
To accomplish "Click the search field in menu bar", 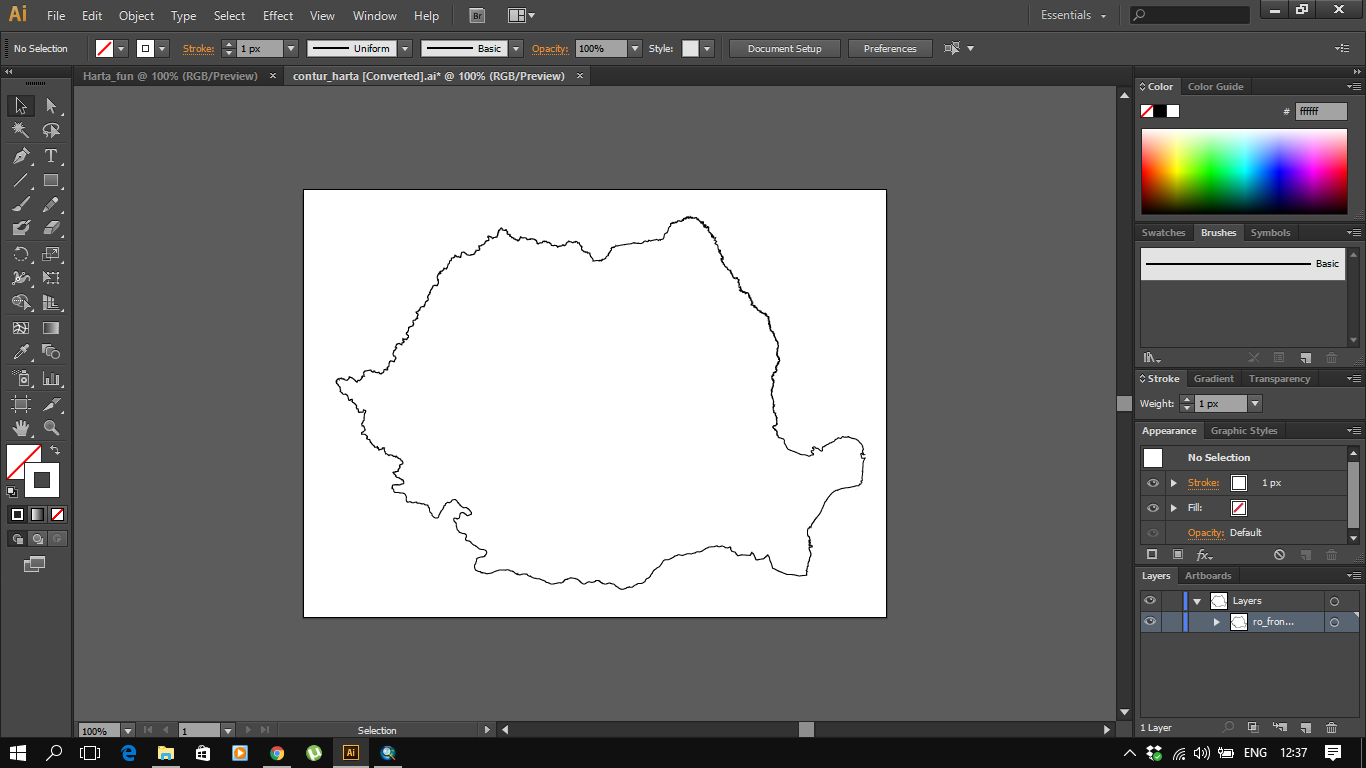I will click(x=1190, y=16).
